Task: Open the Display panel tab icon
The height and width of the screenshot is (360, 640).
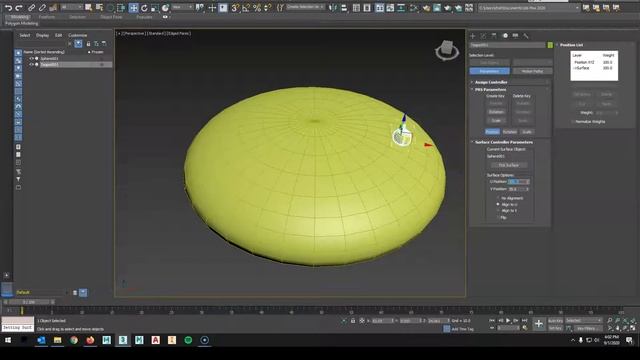Action: (515, 36)
